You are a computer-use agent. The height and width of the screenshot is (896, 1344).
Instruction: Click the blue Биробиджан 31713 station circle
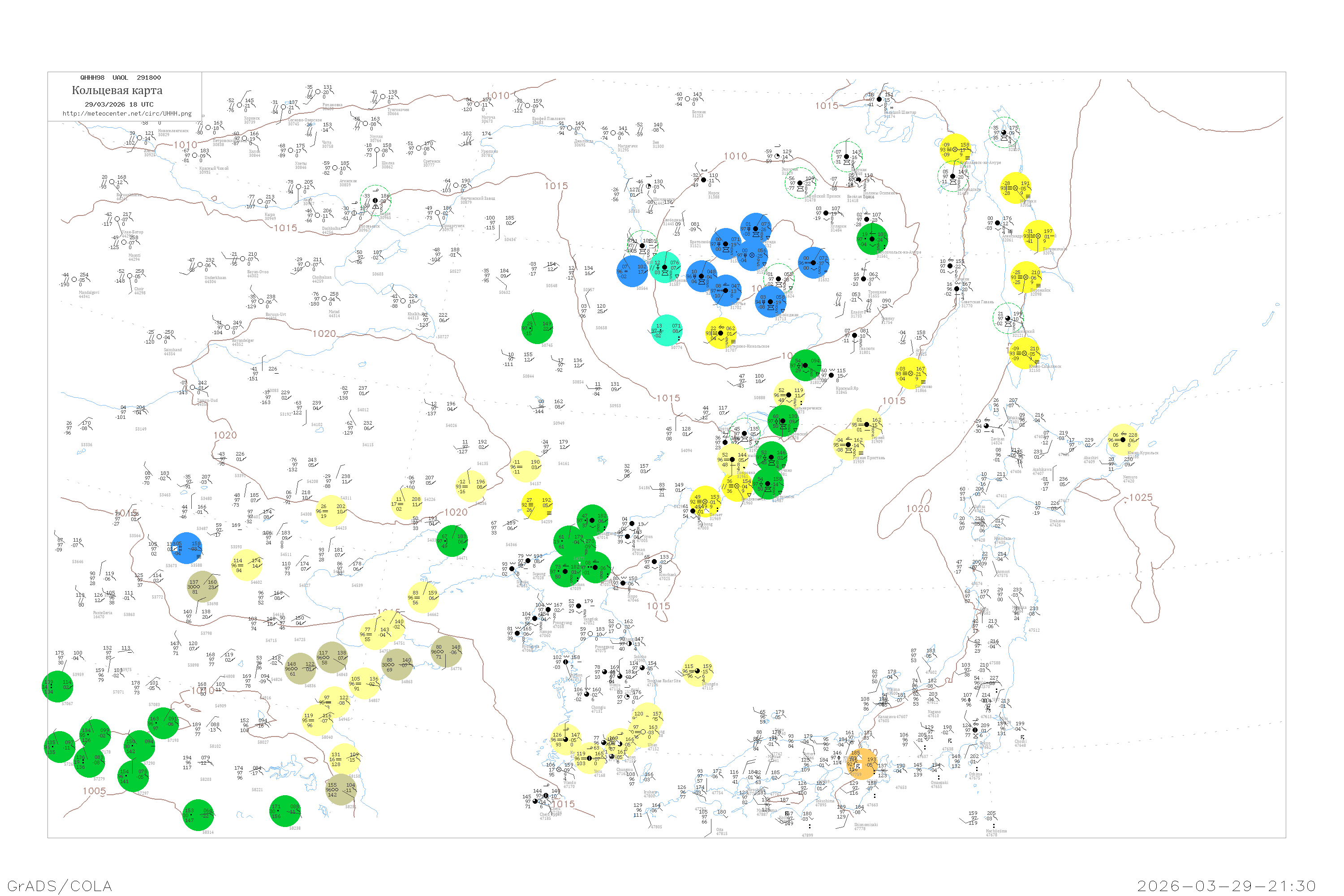tap(770, 302)
